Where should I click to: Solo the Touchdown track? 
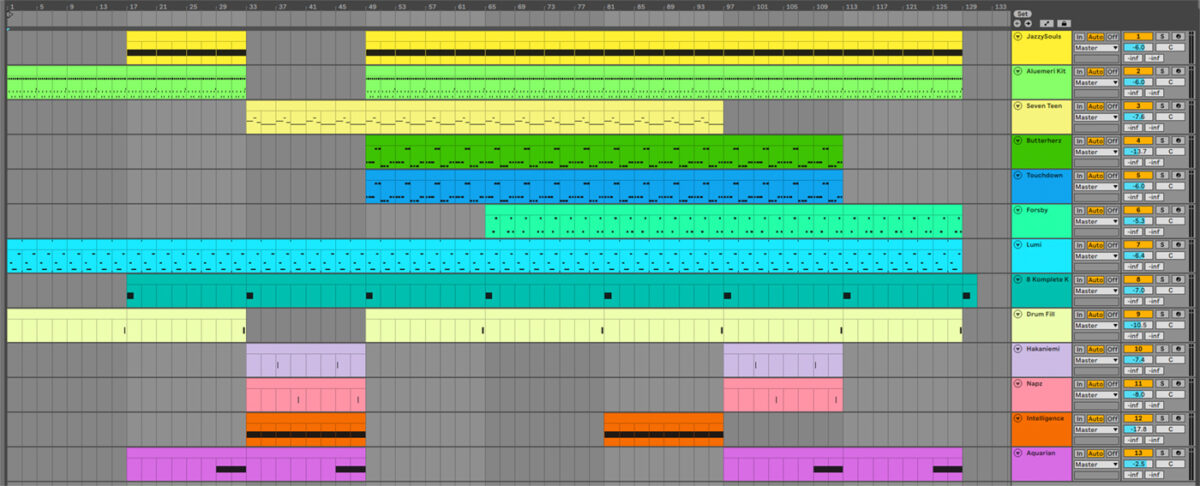(1162, 174)
